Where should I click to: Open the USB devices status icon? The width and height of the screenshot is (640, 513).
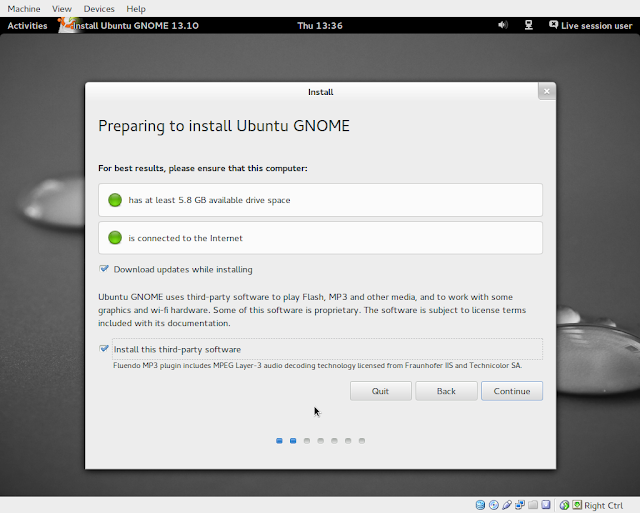507,505
